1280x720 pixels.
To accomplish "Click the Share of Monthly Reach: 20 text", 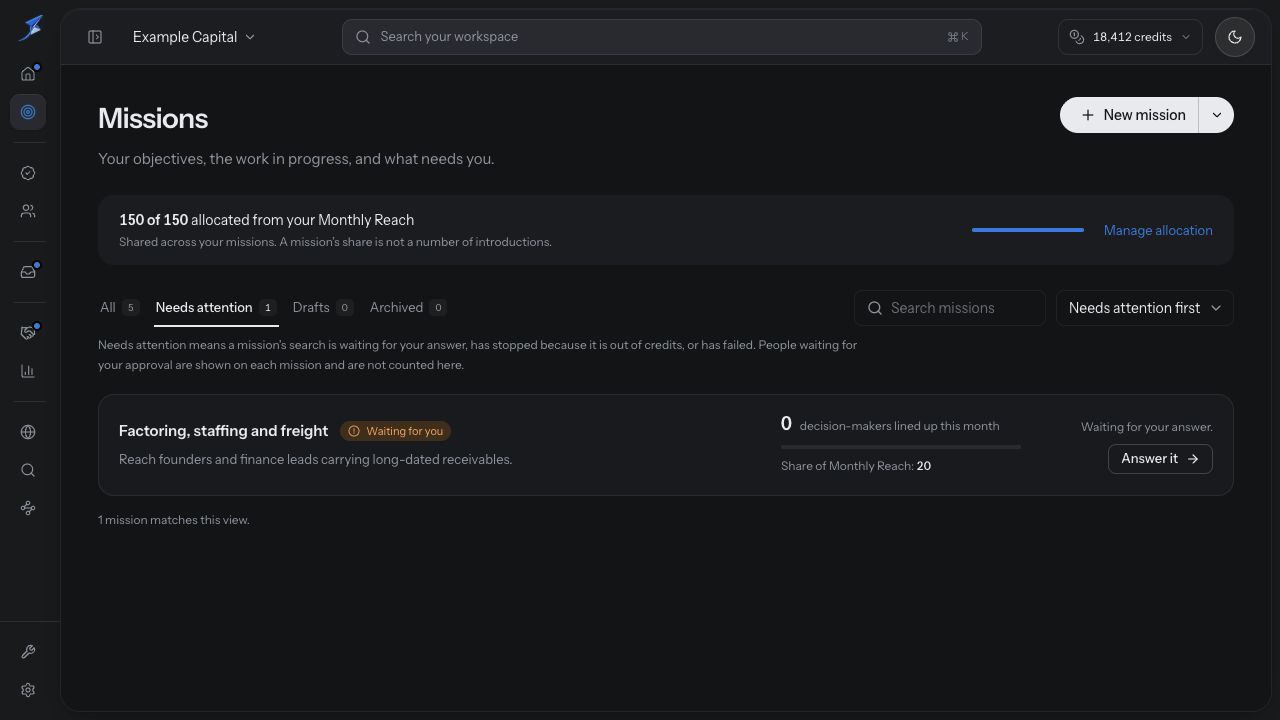I will pos(856,466).
